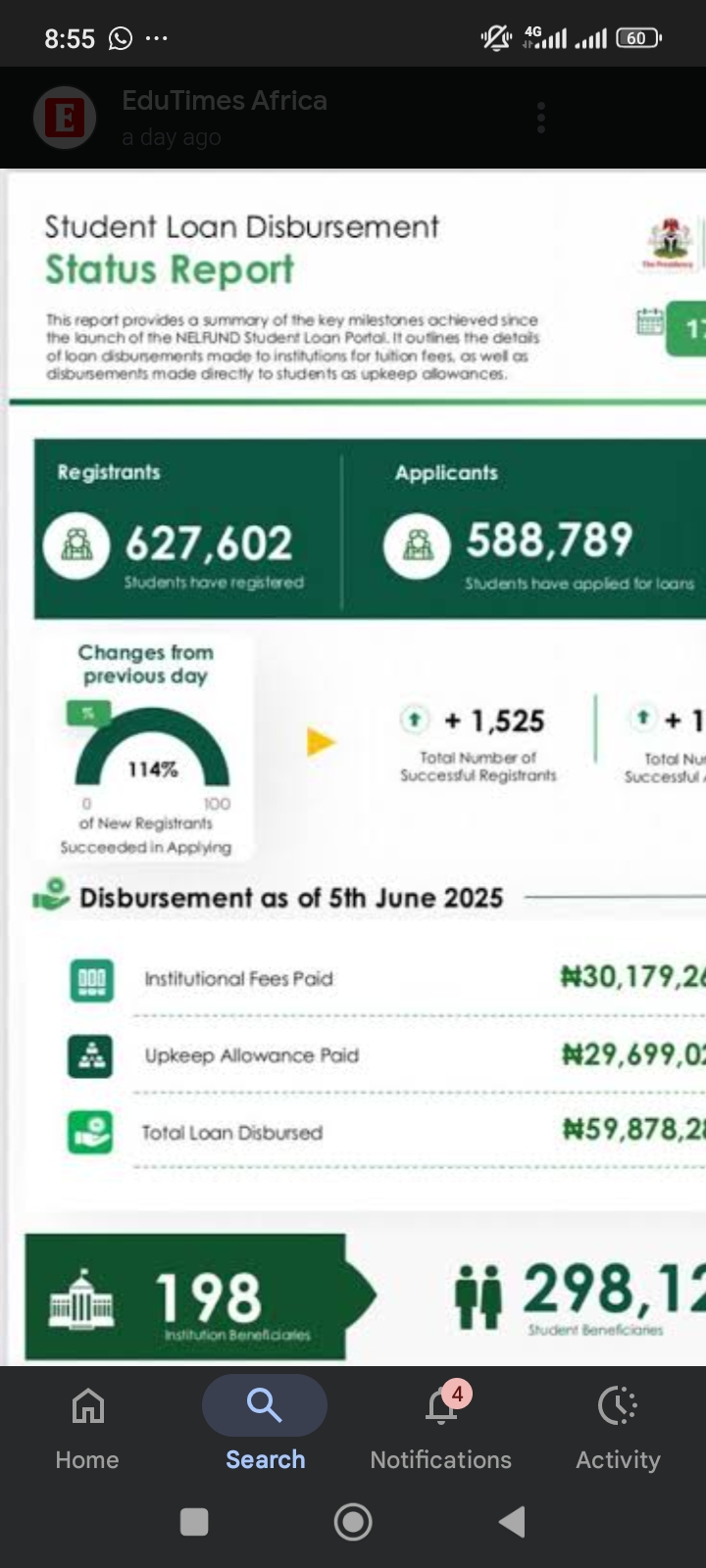
Task: Tap the yellow play arrow marker
Action: click(321, 742)
